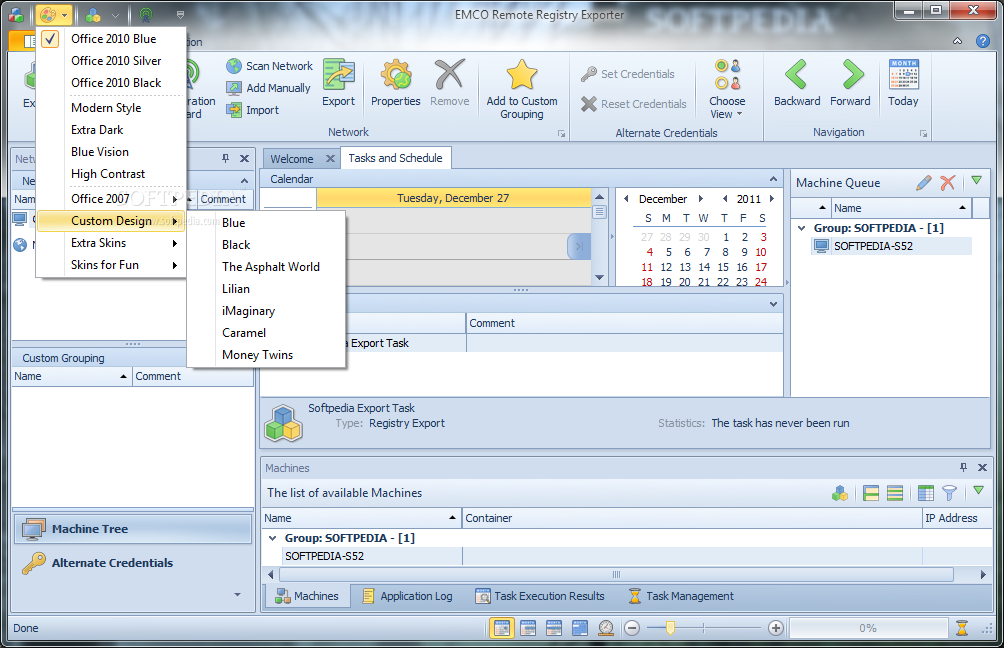Open the Machine Tree pane
Viewport: 1004px width, 648px height.
133,529
